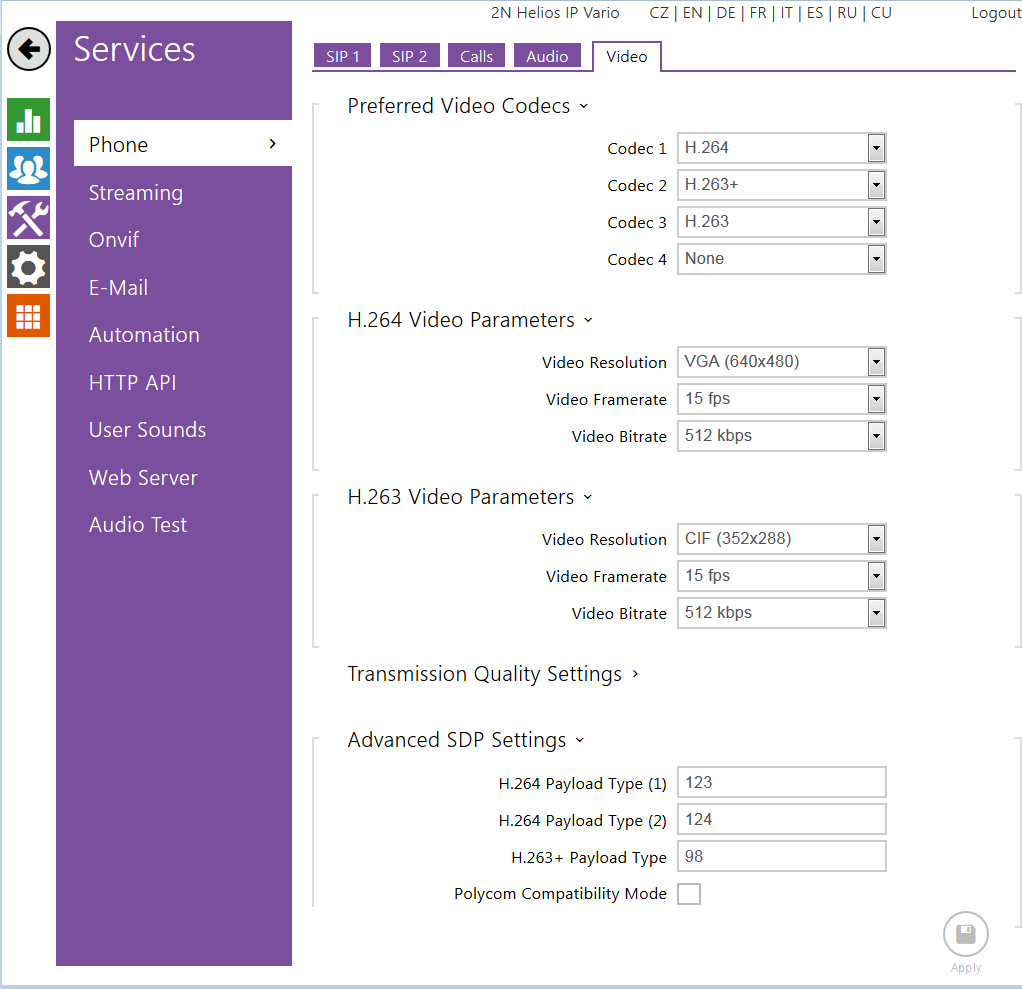
Task: Open the gear system settings icon
Action: point(28,267)
